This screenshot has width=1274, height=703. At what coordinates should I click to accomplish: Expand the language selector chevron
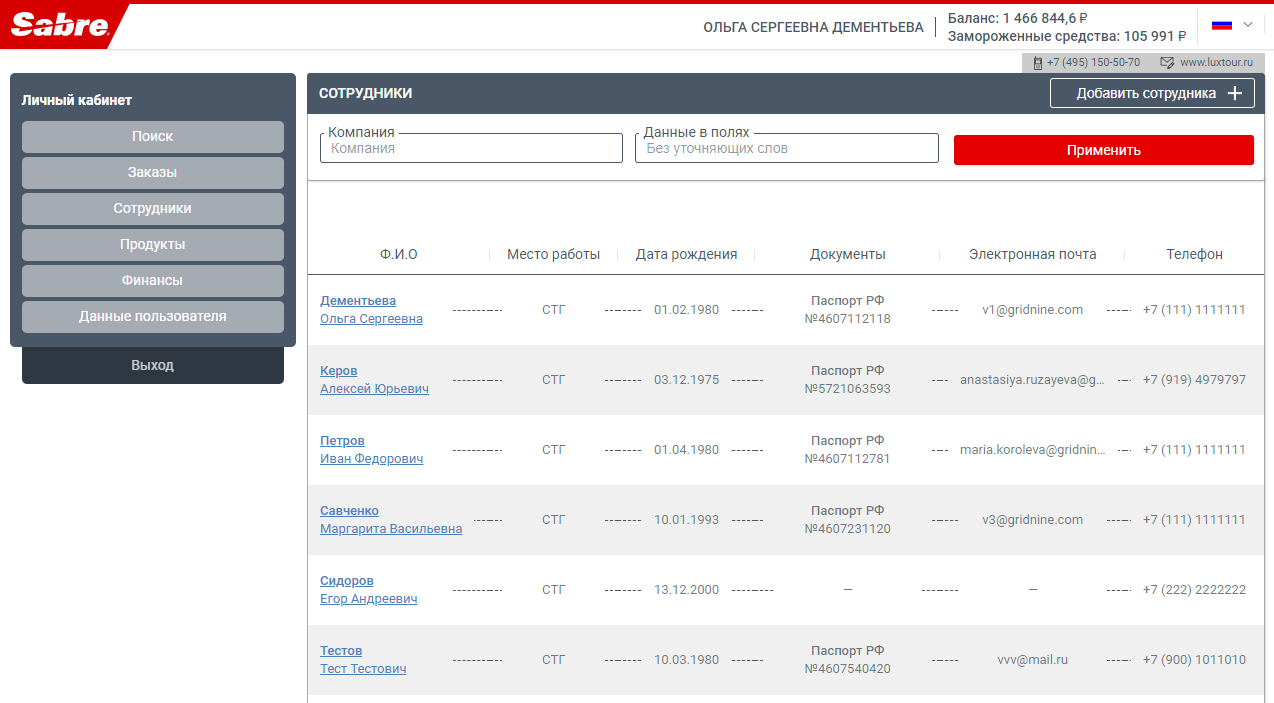[1248, 25]
